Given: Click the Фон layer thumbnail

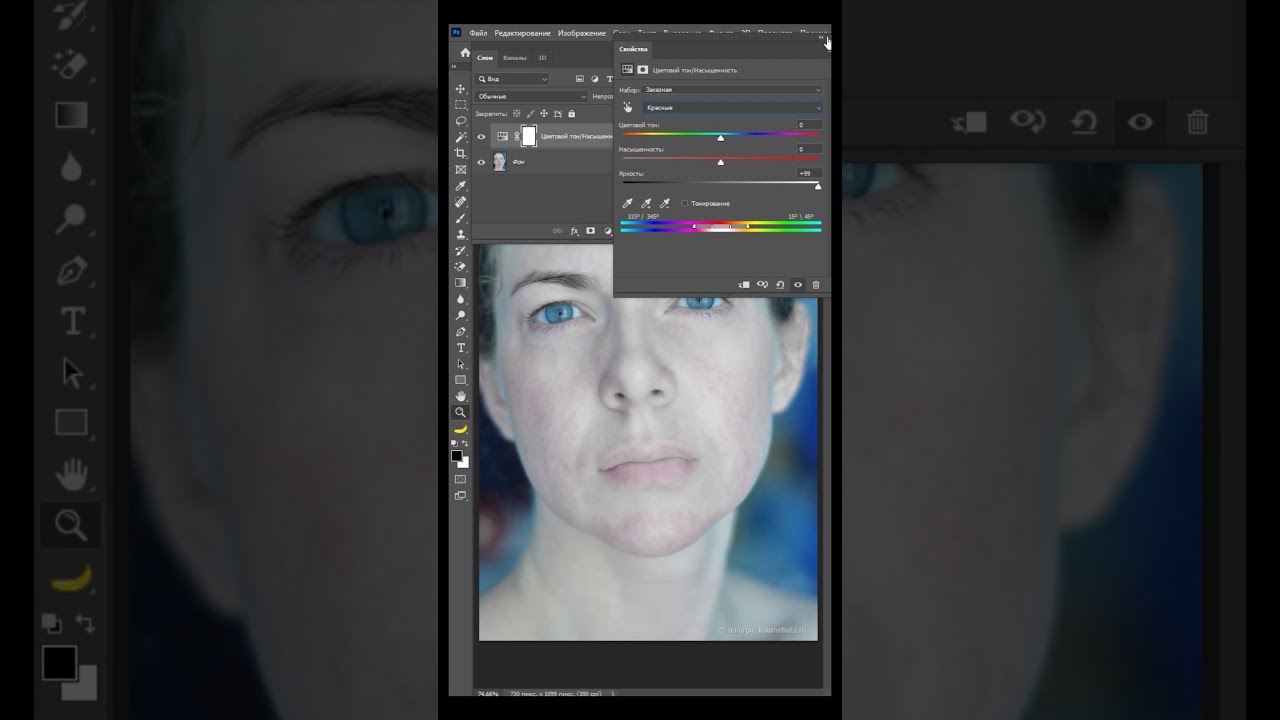Looking at the screenshot, I should [498, 162].
